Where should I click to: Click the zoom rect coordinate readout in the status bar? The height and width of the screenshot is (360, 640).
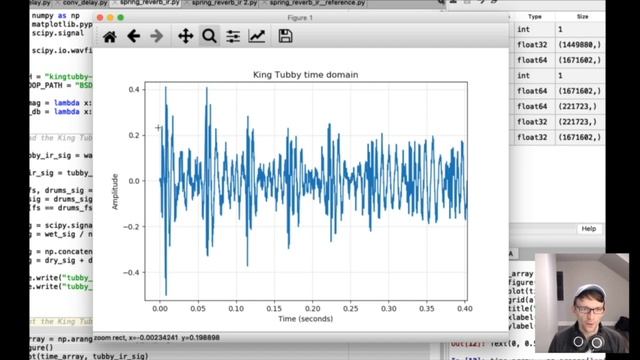[157, 338]
